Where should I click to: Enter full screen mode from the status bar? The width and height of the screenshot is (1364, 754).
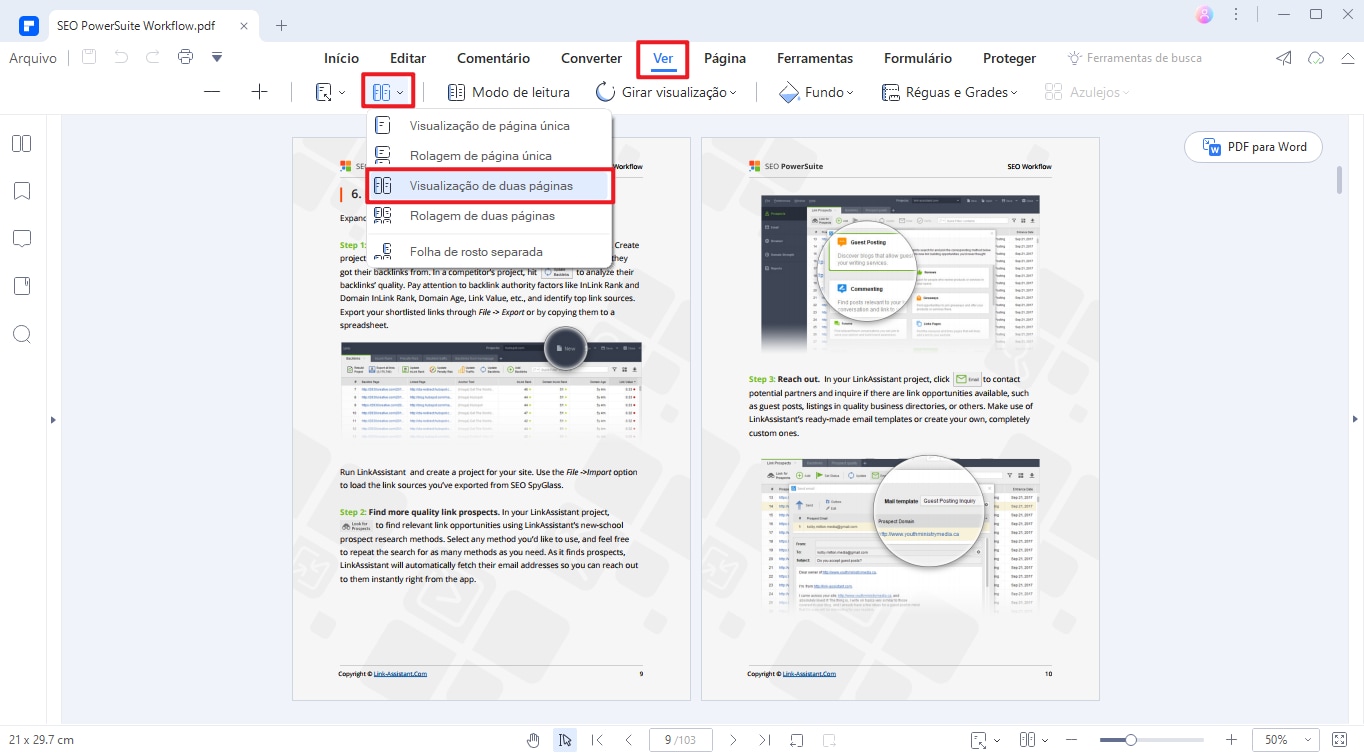click(1341, 740)
